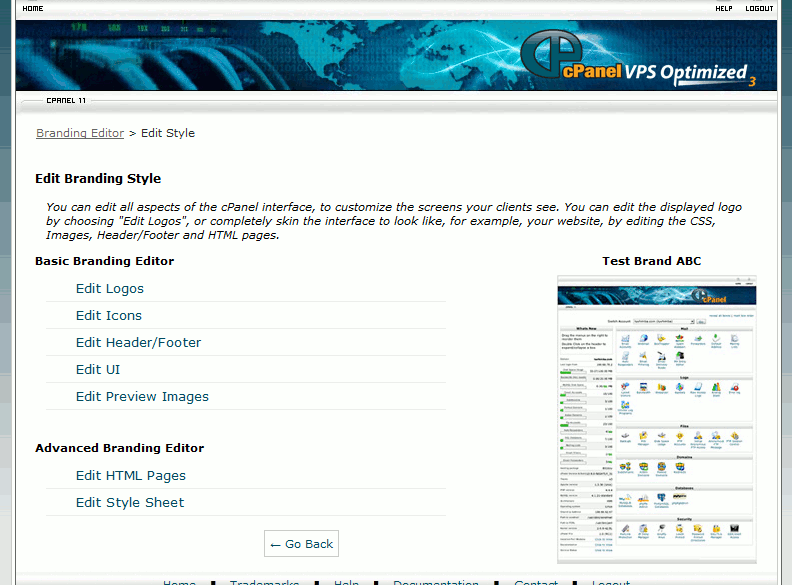Viewport: 792px width, 585px height.
Task: Open Edit Icons
Action: tap(109, 315)
